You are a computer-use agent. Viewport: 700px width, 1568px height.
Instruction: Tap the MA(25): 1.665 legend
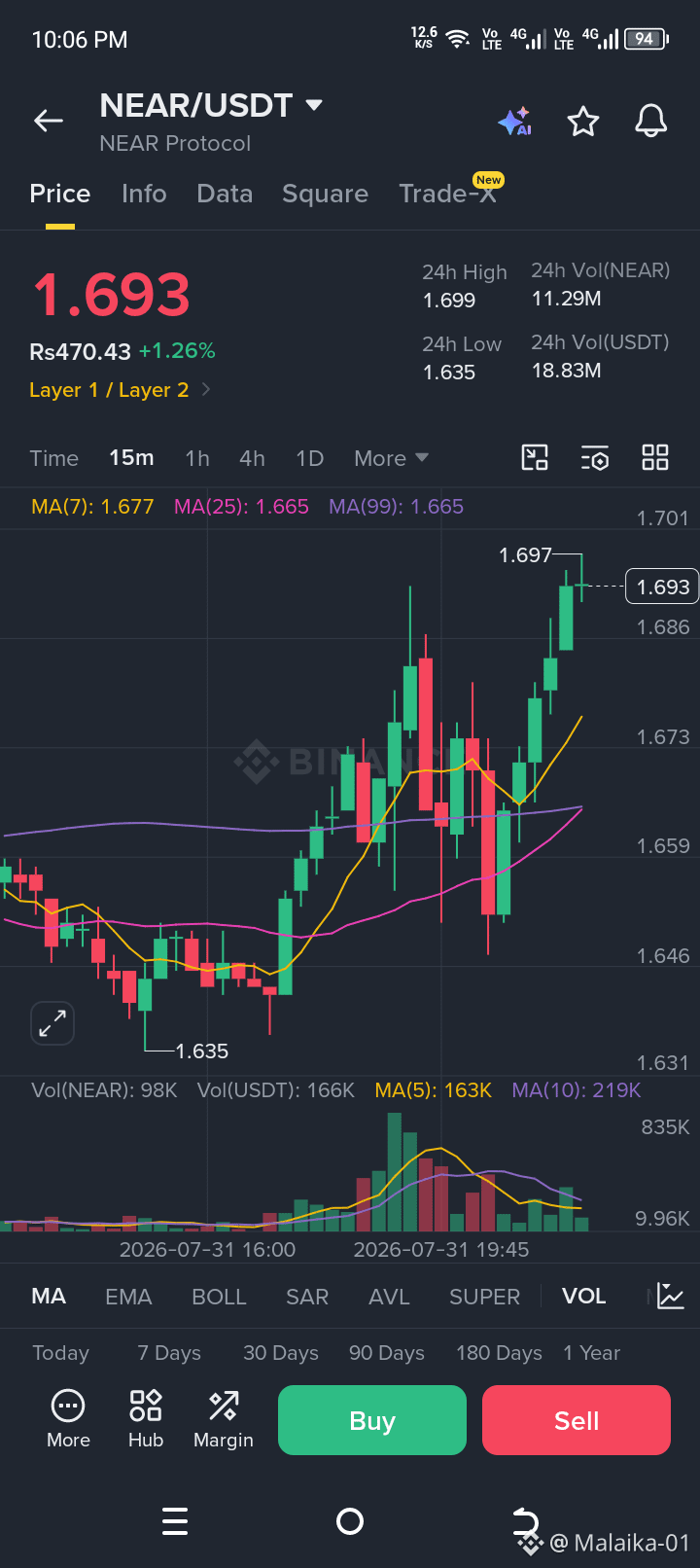(241, 507)
